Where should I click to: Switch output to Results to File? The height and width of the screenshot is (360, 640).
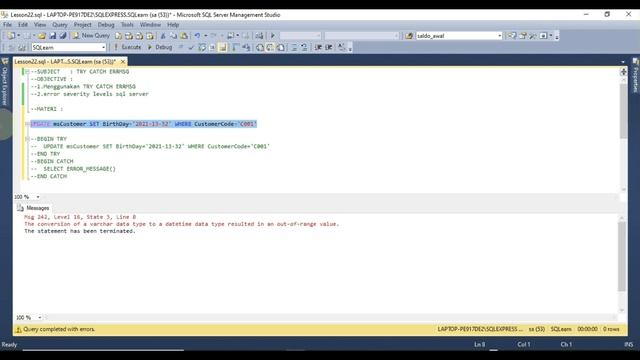tap(281, 47)
